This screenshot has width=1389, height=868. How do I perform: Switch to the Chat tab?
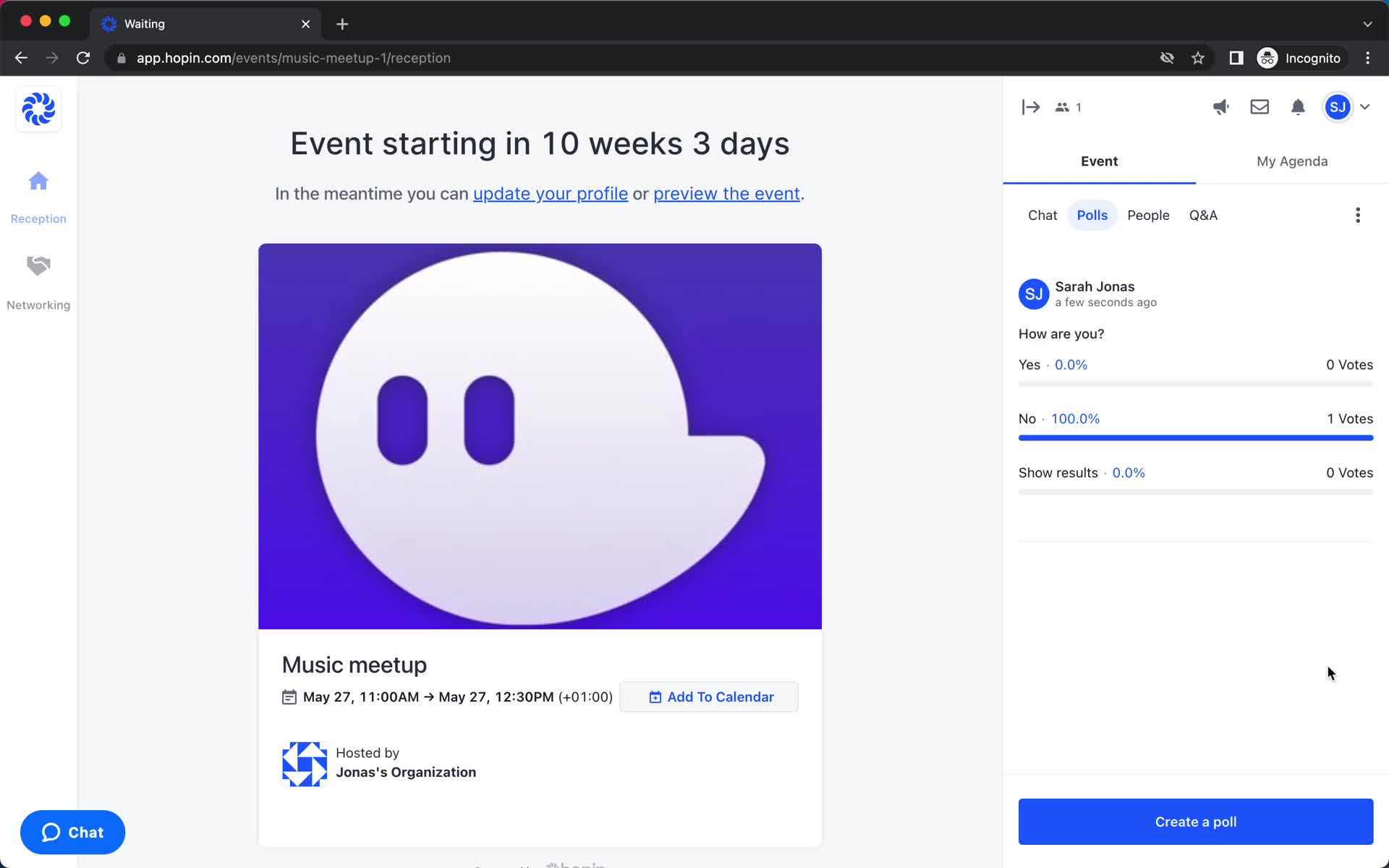[1042, 215]
